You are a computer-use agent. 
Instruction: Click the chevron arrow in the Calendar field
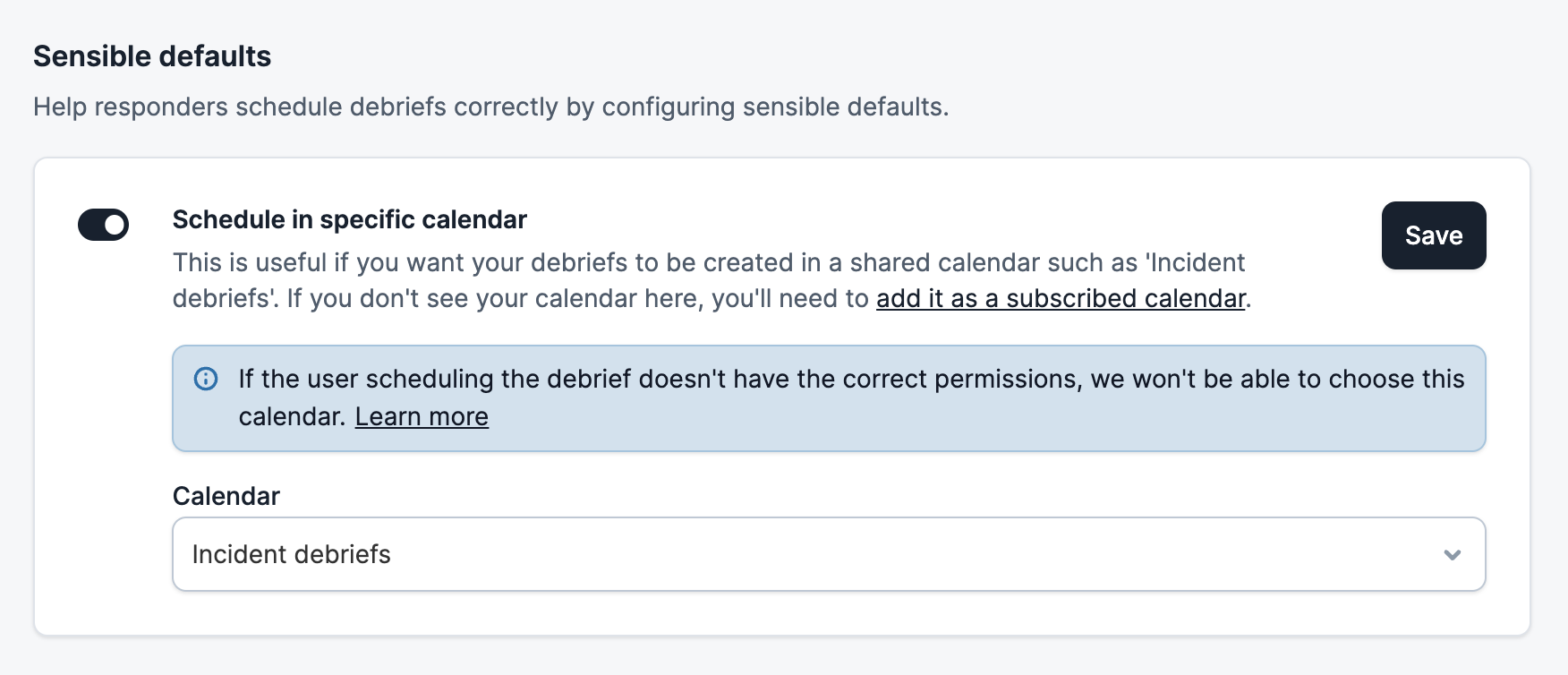coord(1452,555)
